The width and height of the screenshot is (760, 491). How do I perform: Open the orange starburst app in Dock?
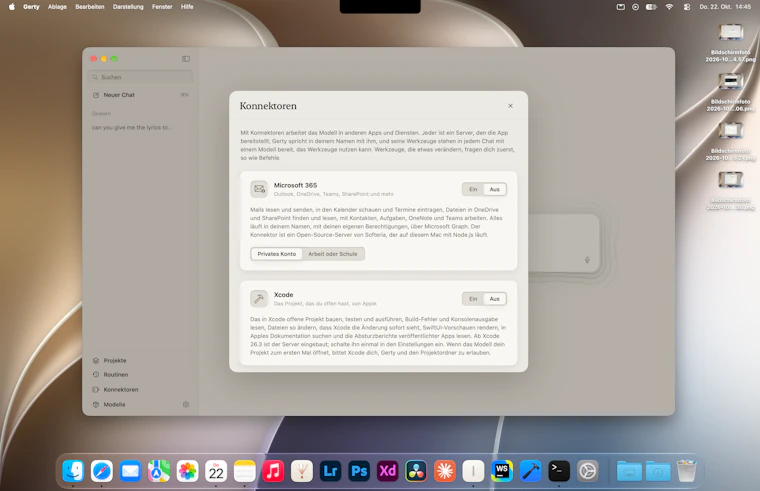(445, 471)
